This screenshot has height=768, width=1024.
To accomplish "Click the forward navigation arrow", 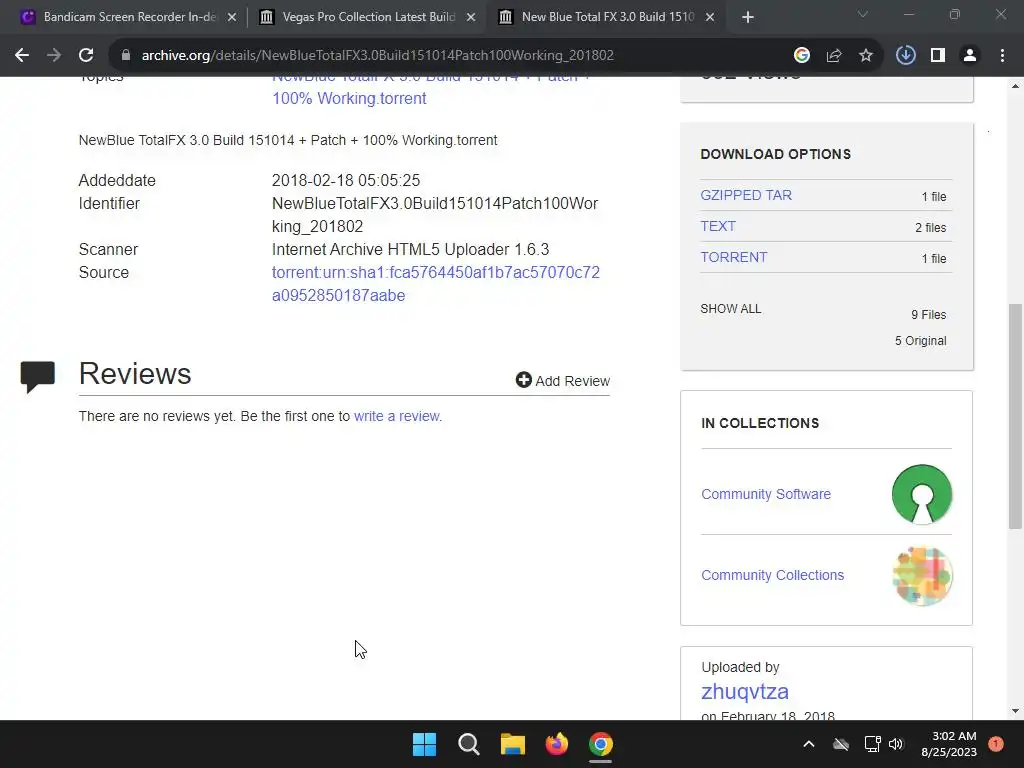I will 54,56.
